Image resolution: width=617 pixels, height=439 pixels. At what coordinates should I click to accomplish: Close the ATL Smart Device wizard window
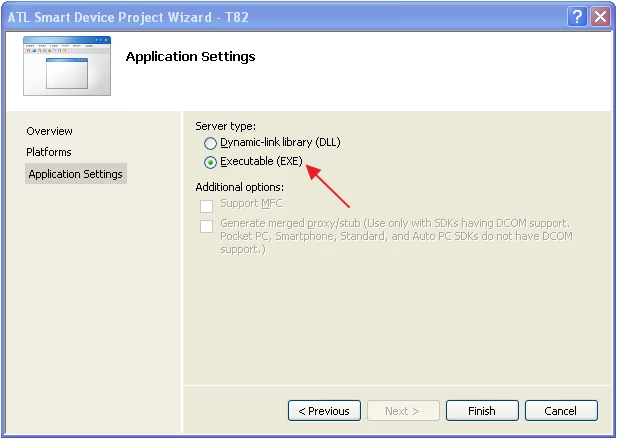tap(600, 16)
